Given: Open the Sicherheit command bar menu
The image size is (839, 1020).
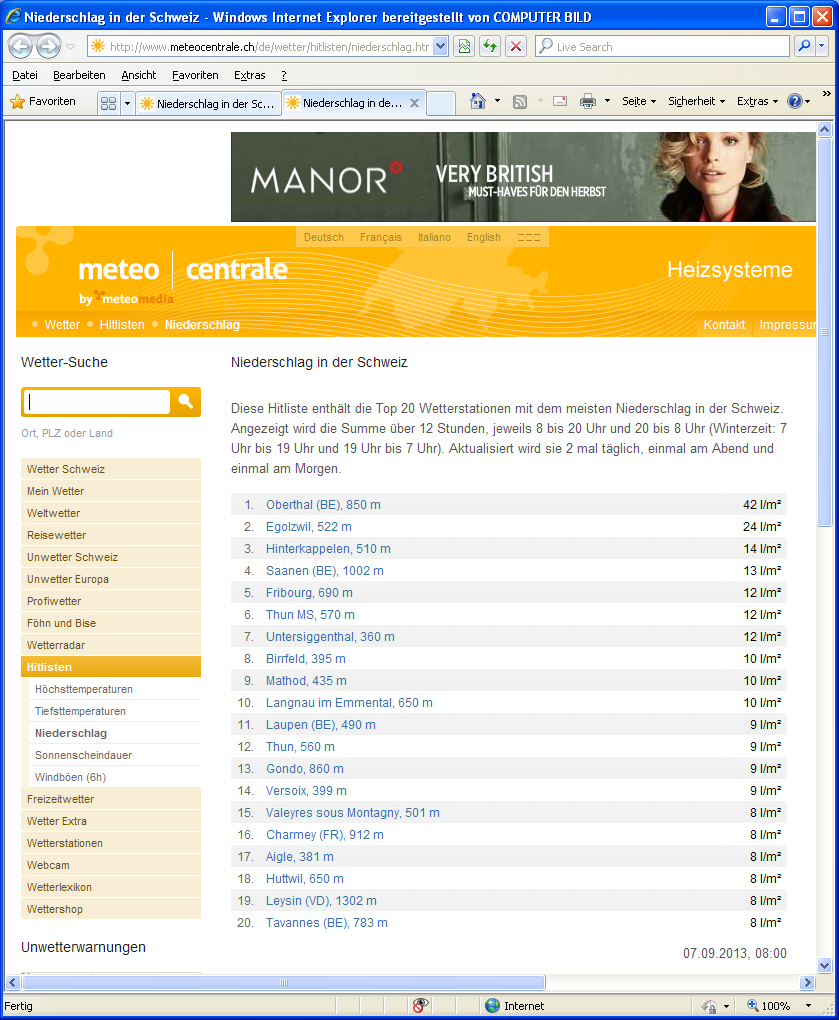Looking at the screenshot, I should (x=697, y=101).
